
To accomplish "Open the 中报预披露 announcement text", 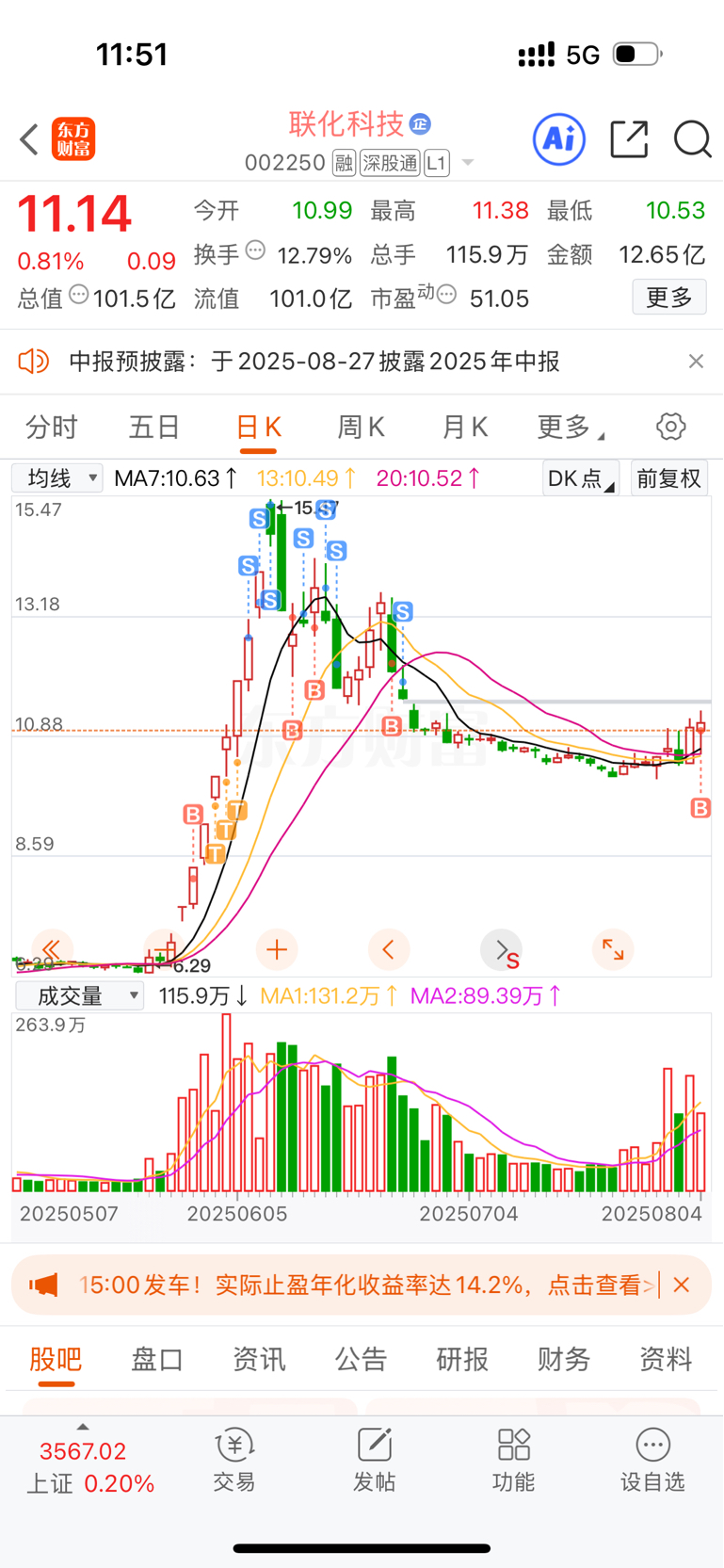I will [x=314, y=362].
